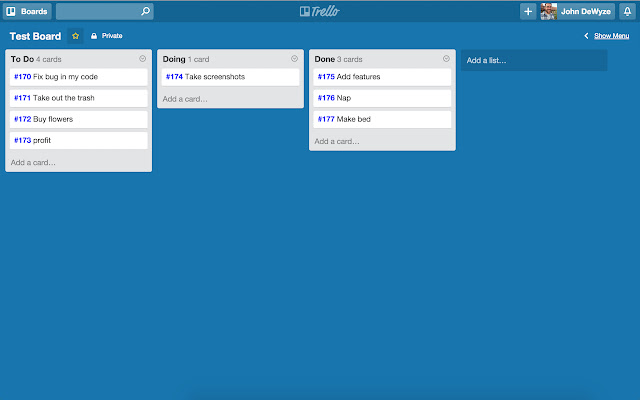Click the search magnifier icon
The width and height of the screenshot is (640, 400).
[145, 11]
